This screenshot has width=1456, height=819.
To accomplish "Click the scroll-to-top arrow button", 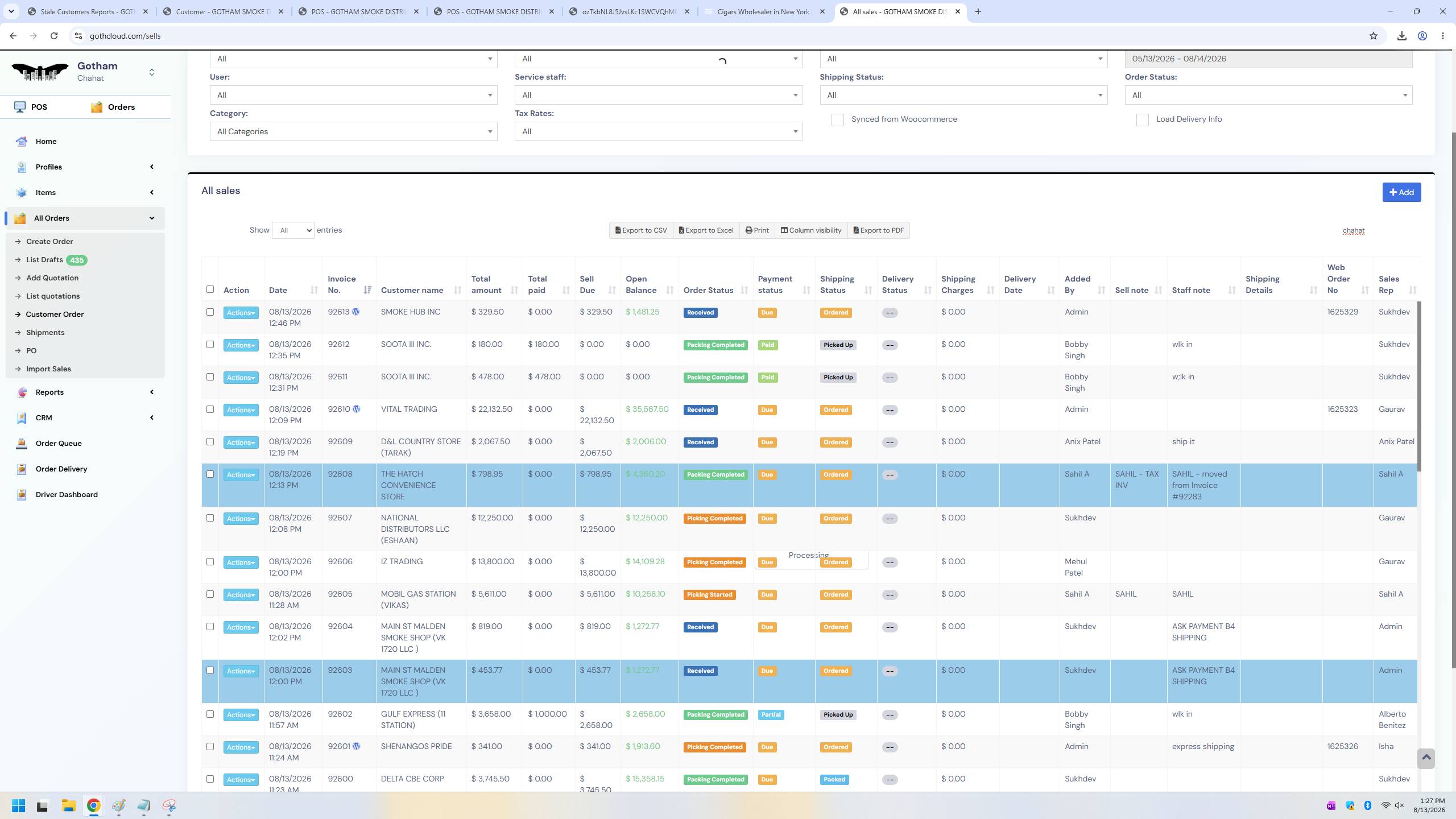I will click(1426, 758).
